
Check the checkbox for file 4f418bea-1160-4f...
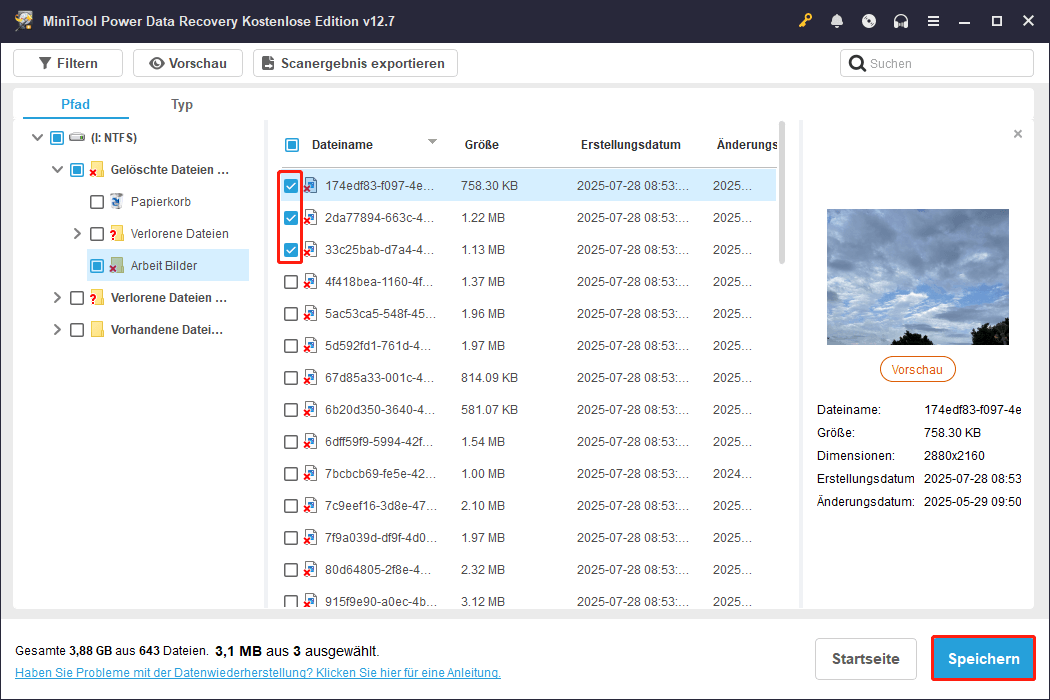click(289, 281)
